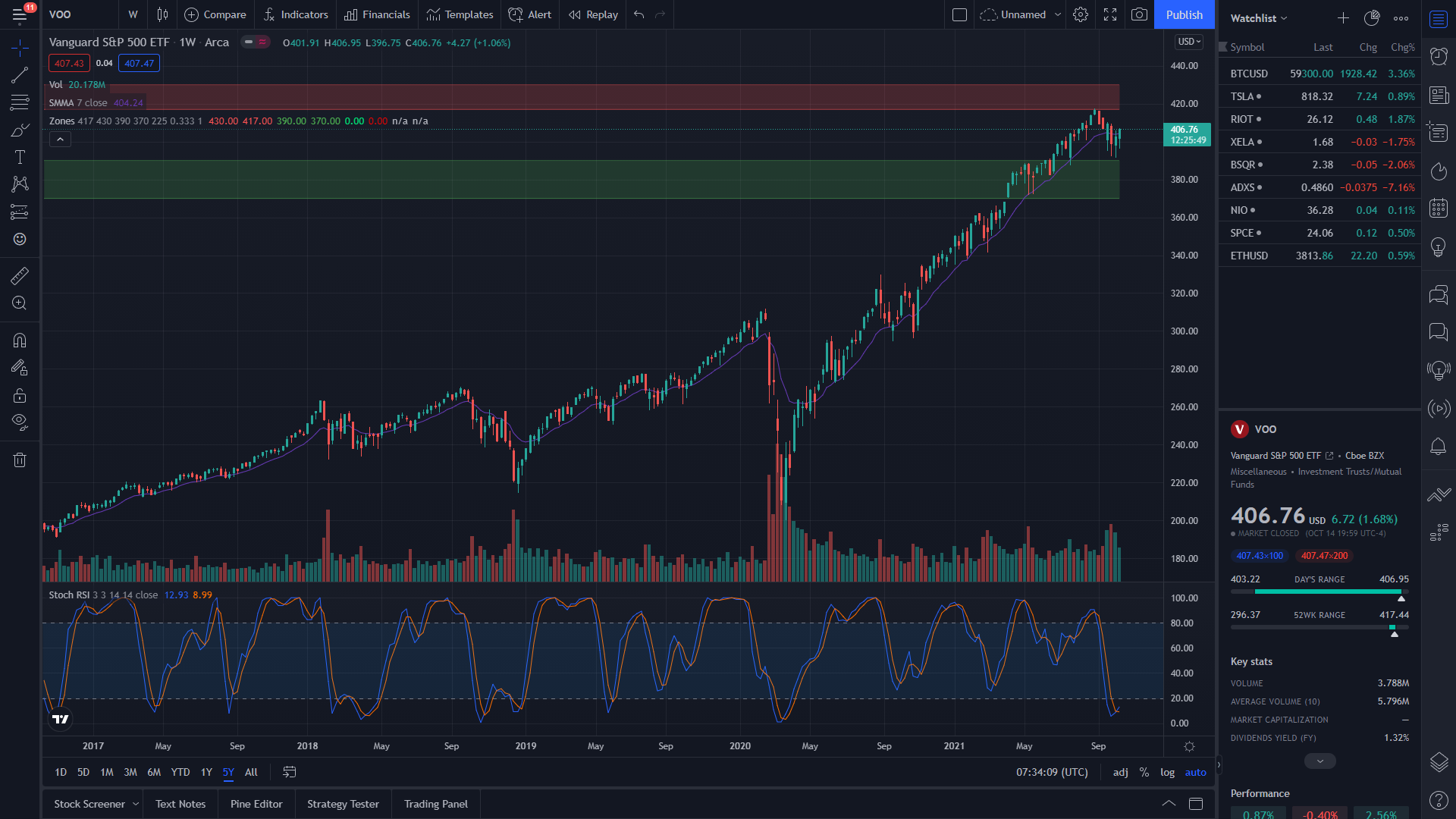Viewport: 1456px width, 819px height.
Task: Click the Publish button
Action: click(x=1184, y=14)
